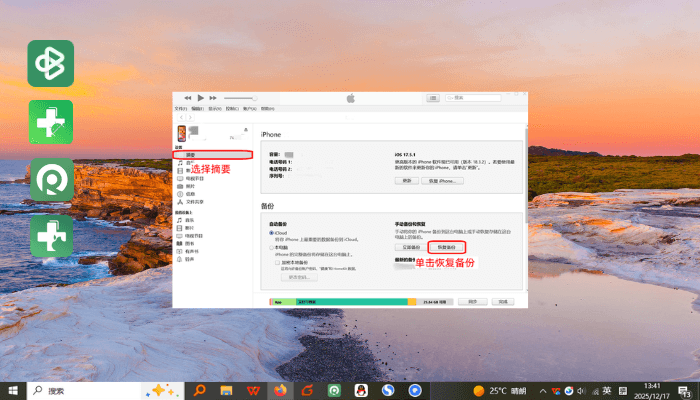The width and height of the screenshot is (700, 400).
Task: Select 图书 under 我的设备上
Action: tap(186, 243)
